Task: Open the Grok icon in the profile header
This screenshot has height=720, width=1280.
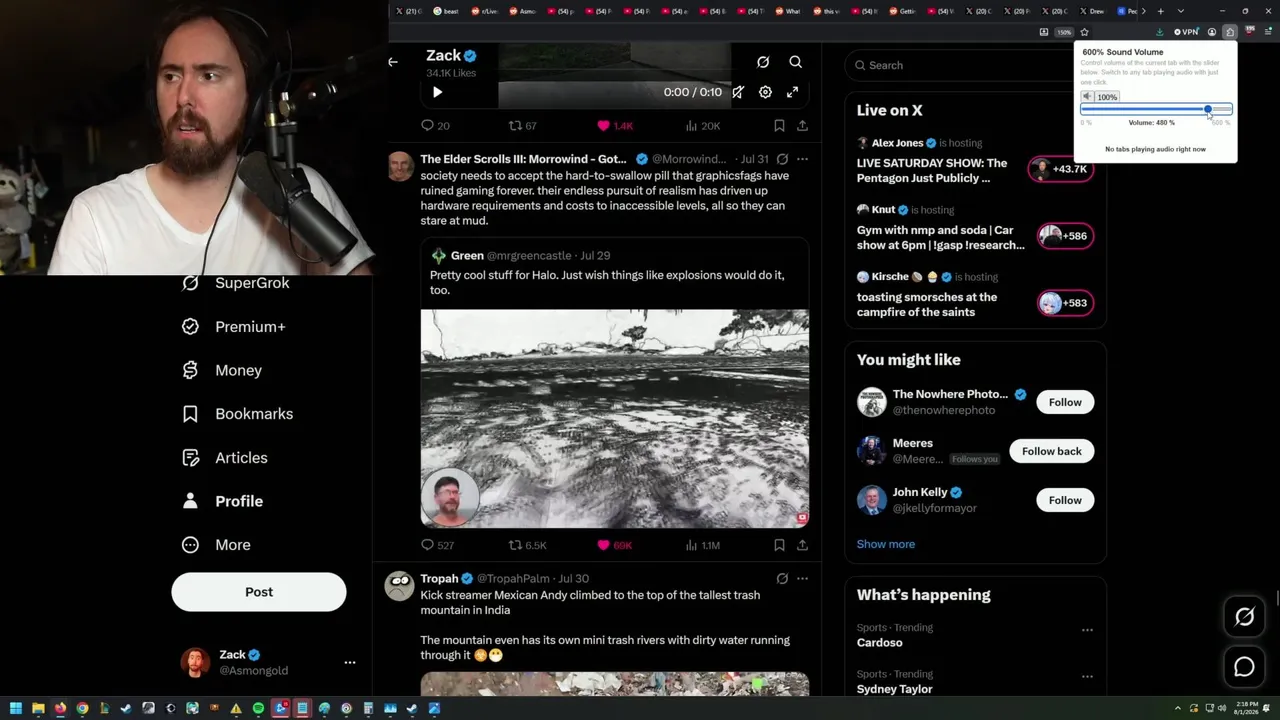Action: point(763,62)
